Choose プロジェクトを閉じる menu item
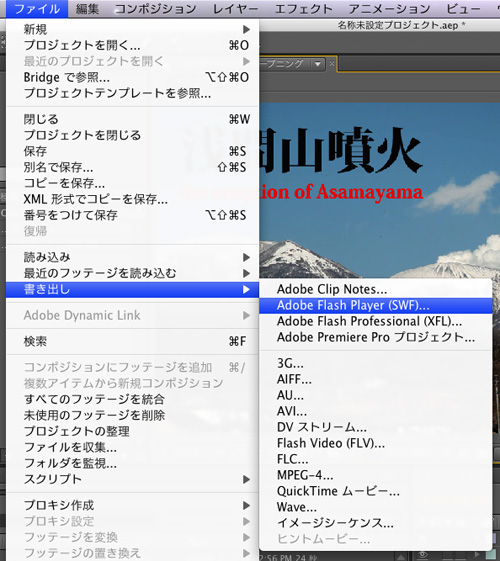Viewport: 500px width, 561px height. click(x=132, y=135)
